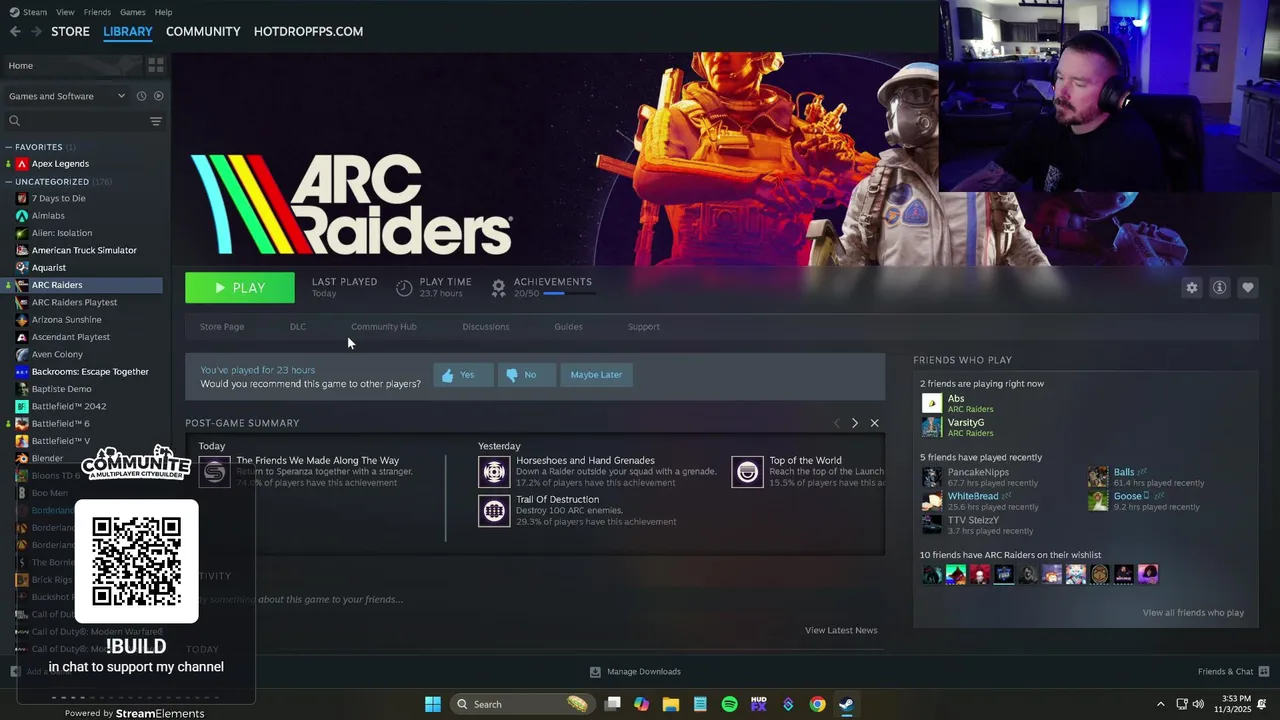
Task: Add ARC Raiders to favorites heart
Action: pos(1247,287)
